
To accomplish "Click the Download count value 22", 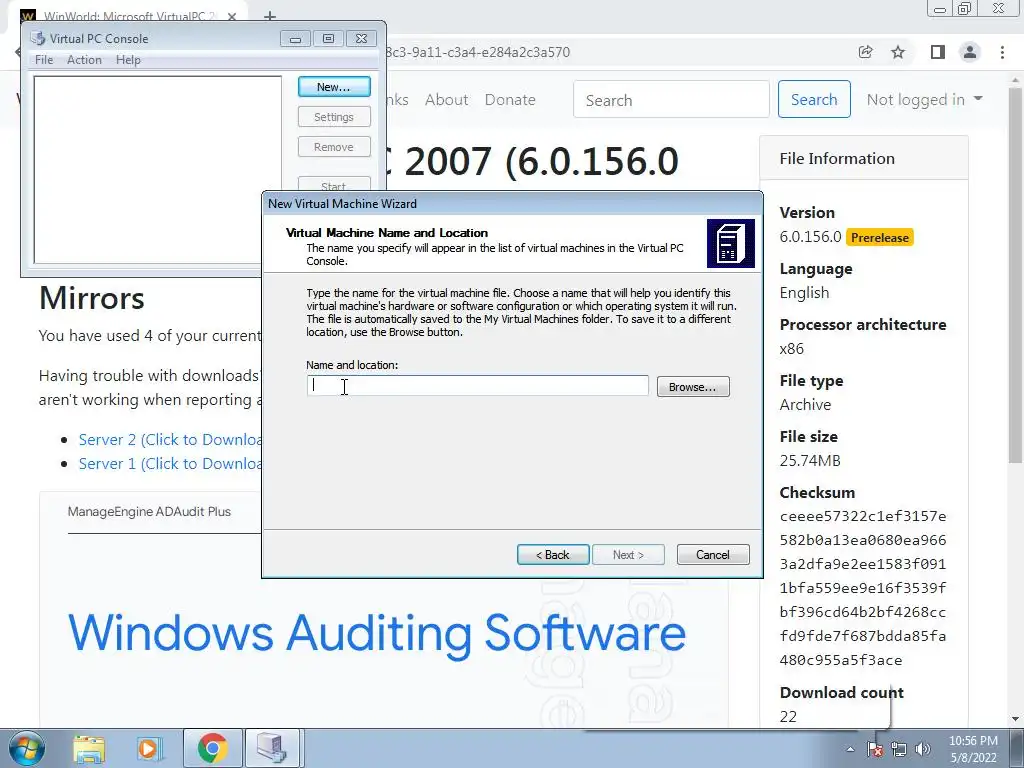I will 788,716.
